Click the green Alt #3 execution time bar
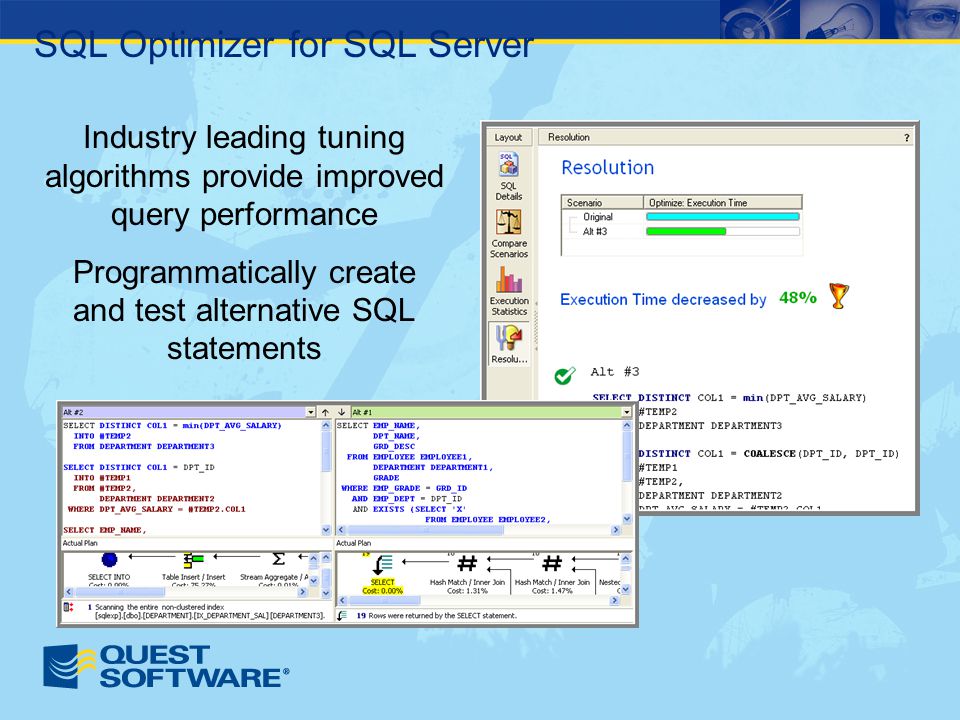 tap(686, 231)
